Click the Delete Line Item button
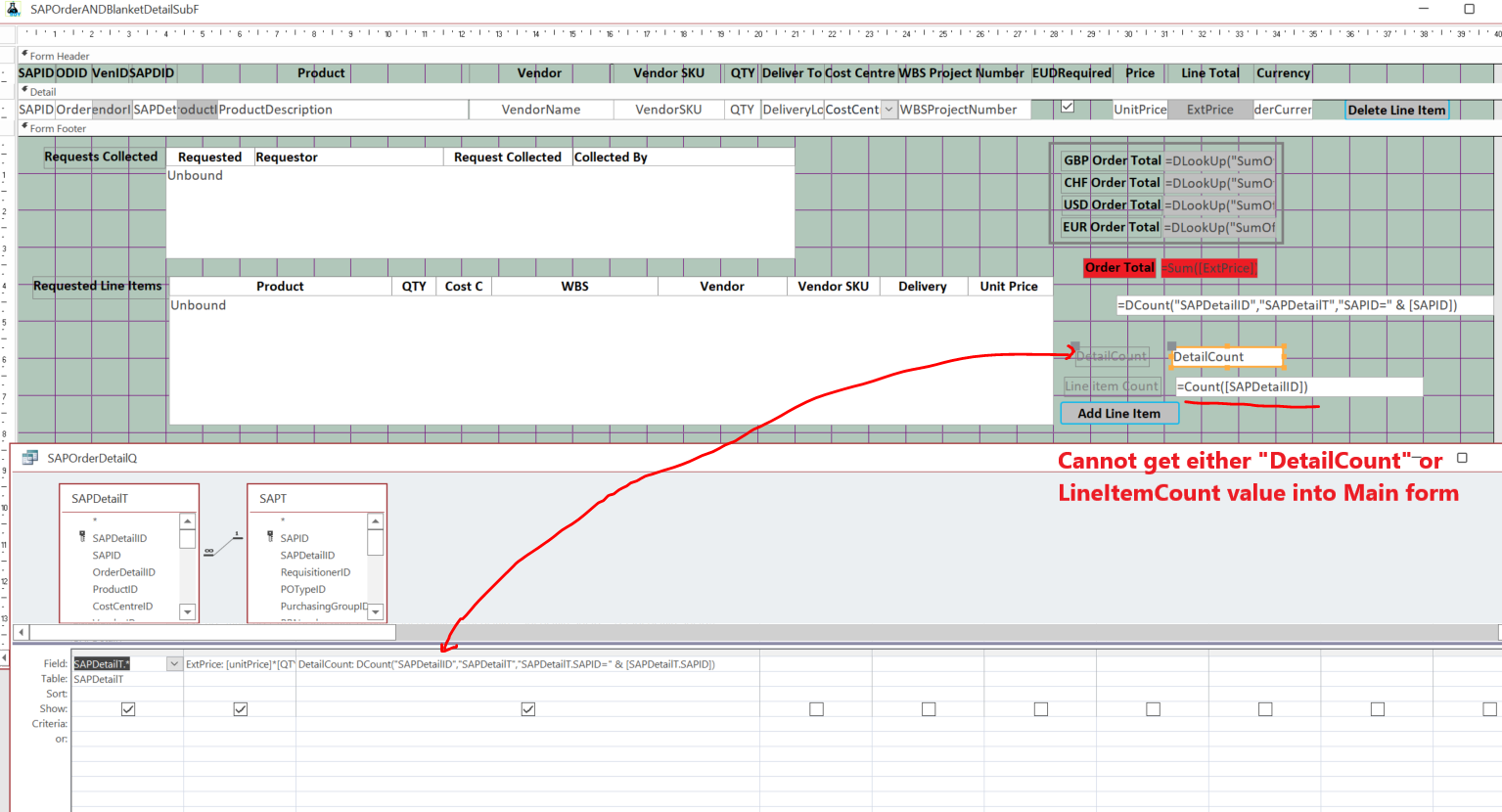1502x812 pixels. pos(1395,111)
